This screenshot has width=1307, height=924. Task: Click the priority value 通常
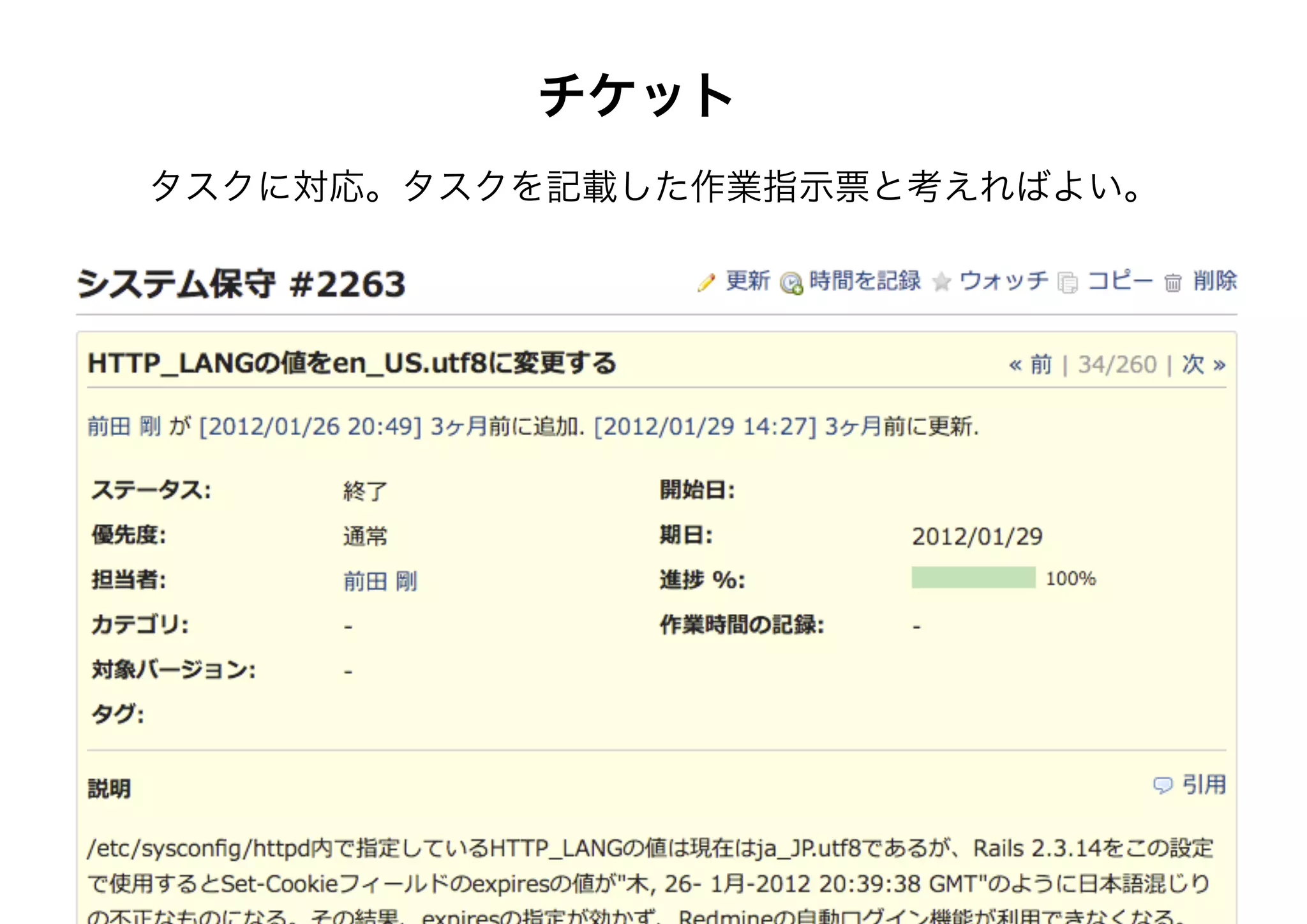(365, 536)
